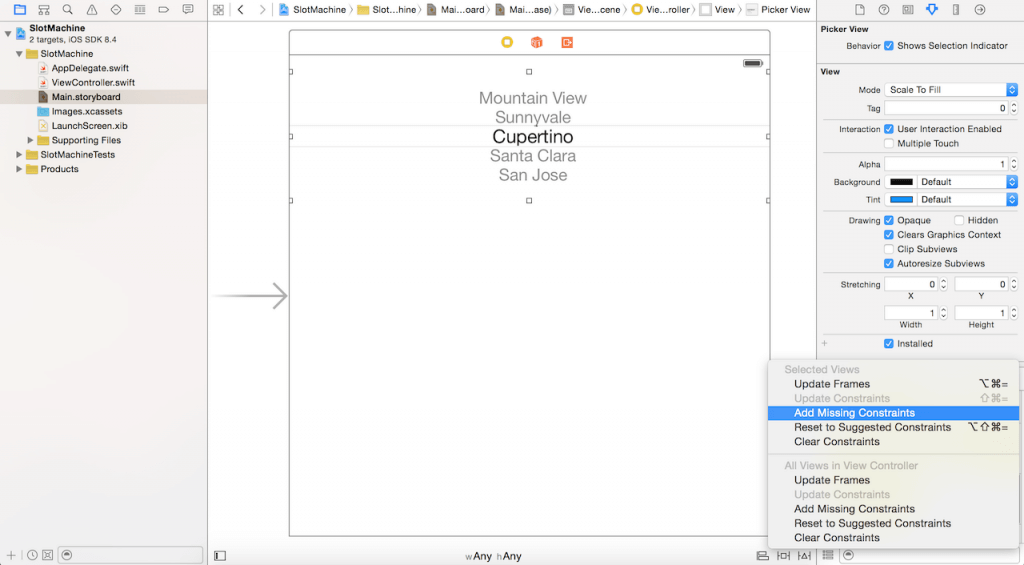The width and height of the screenshot is (1024, 565).
Task: Open the Background Default dropdown
Action: (967, 182)
